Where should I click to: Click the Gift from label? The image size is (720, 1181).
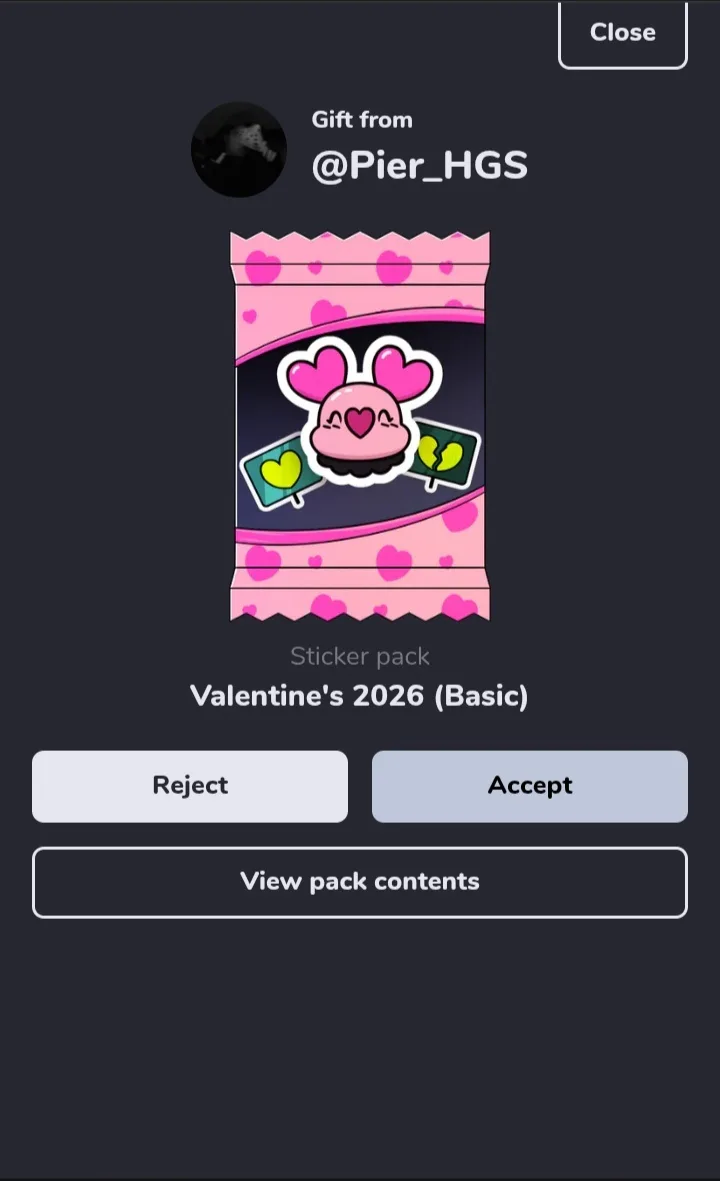pyautogui.click(x=362, y=120)
